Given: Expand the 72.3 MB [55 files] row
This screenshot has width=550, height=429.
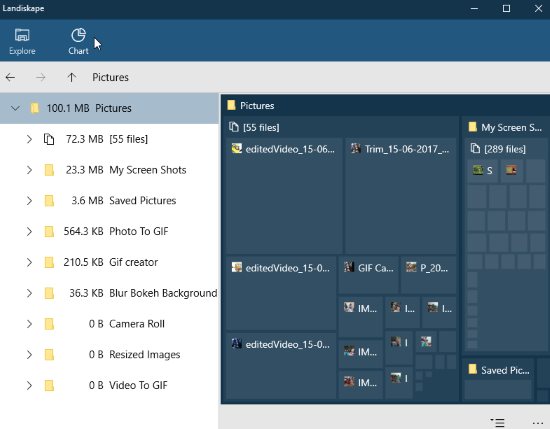Looking at the screenshot, I should click(29, 139).
